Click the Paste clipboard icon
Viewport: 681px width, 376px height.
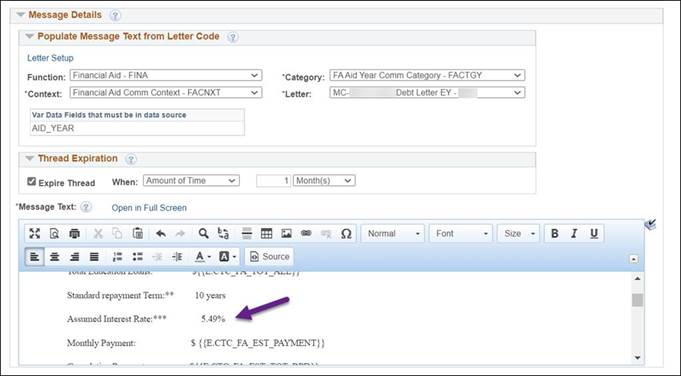pyautogui.click(x=138, y=234)
